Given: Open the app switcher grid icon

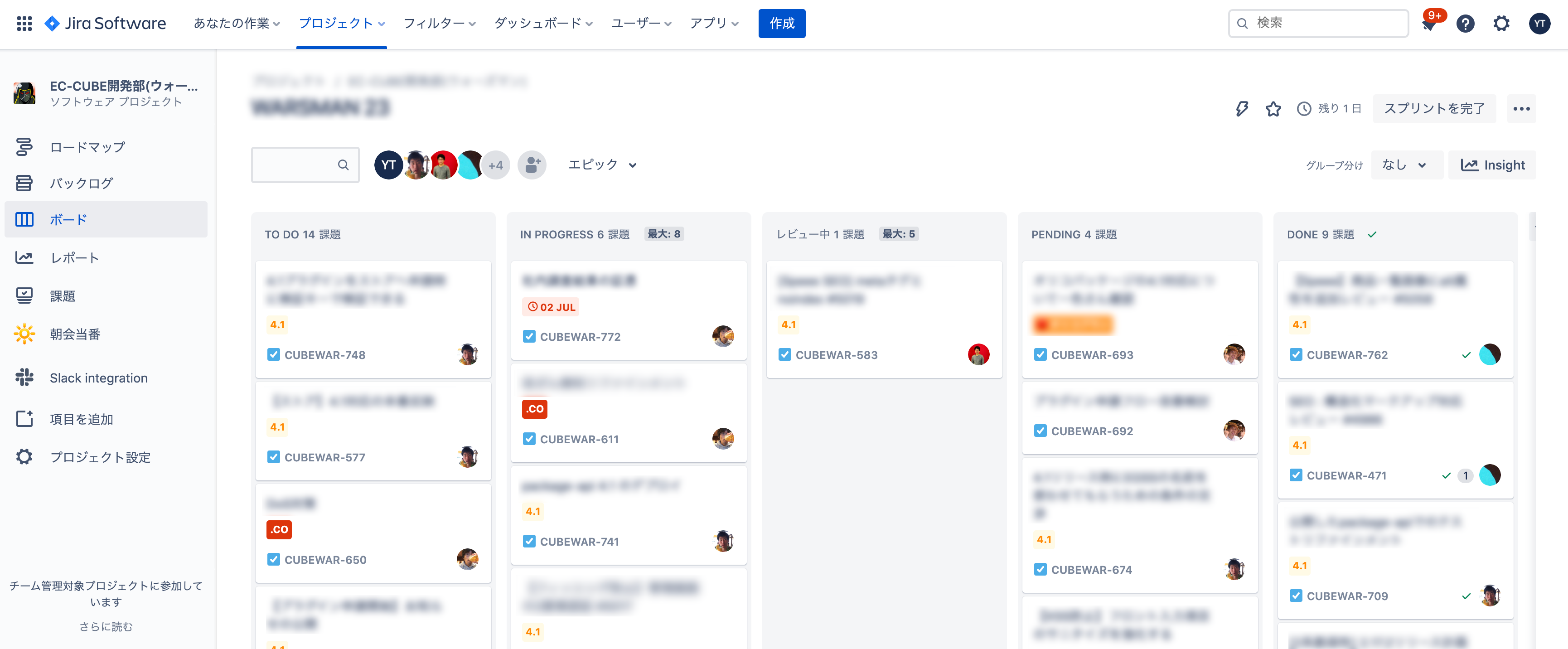Looking at the screenshot, I should (24, 24).
